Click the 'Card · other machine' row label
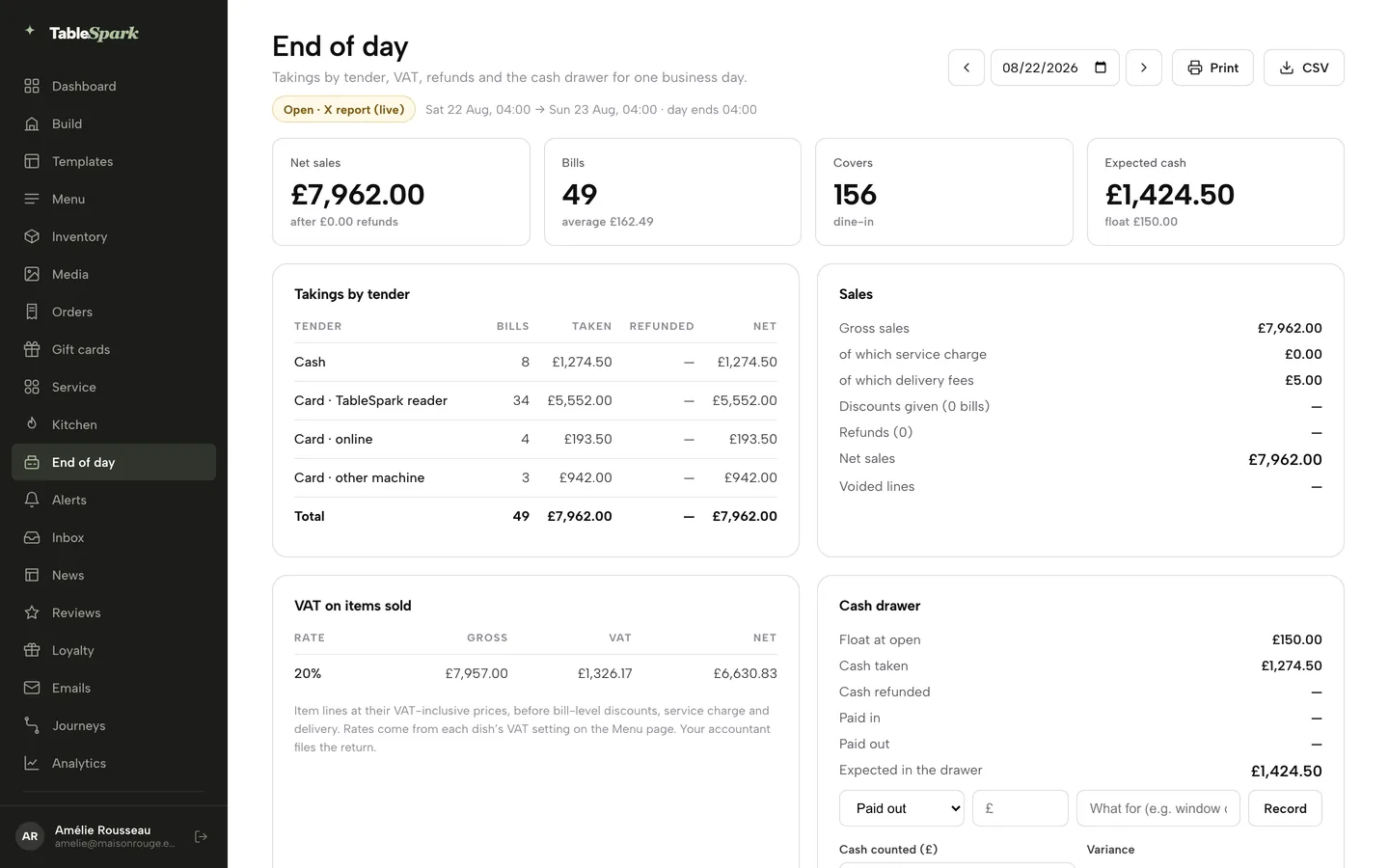The image size is (1389, 868). pos(359,477)
